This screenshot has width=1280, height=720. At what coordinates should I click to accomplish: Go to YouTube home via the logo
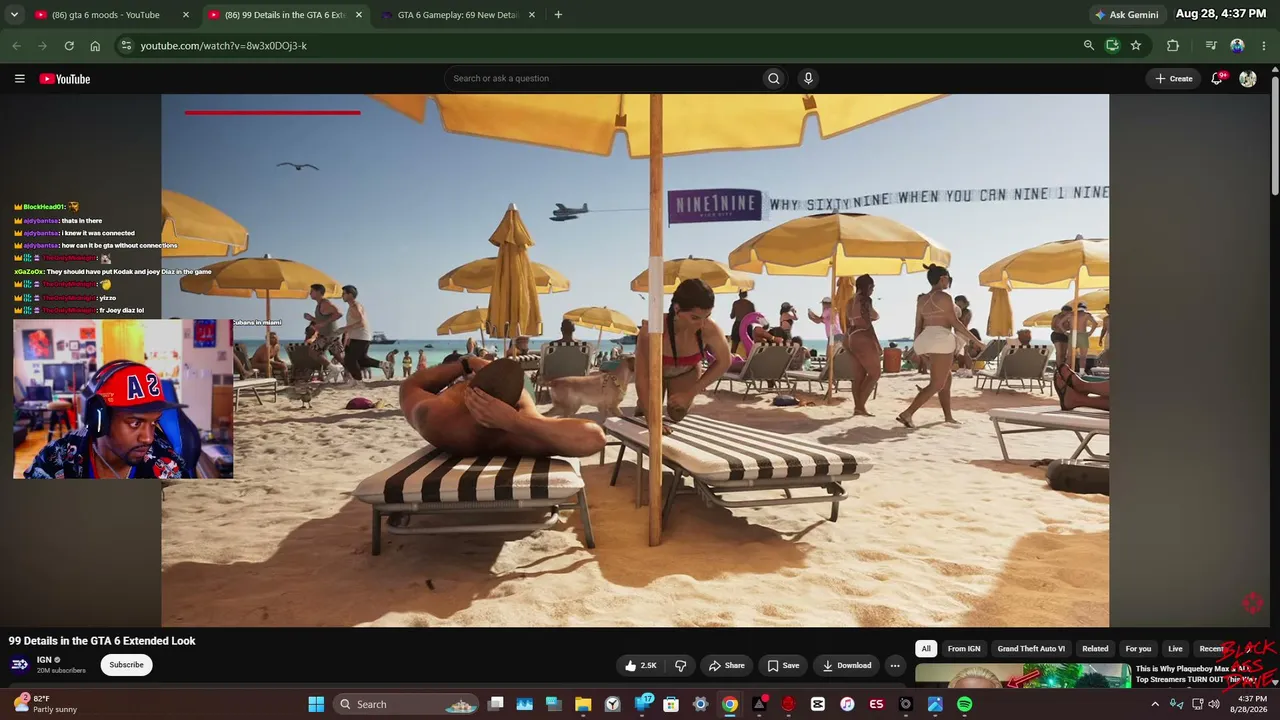pos(65,79)
